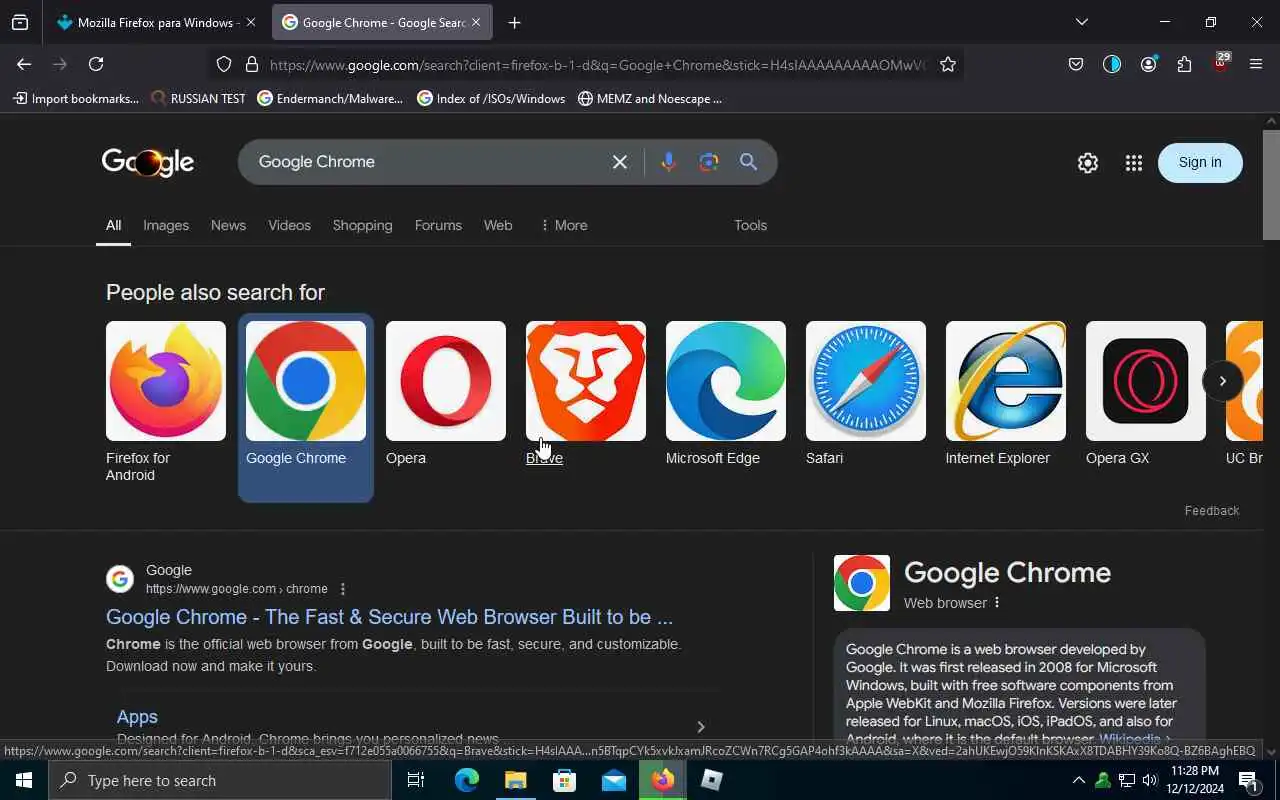Open Firefox application hamburger menu
Image resolution: width=1280 pixels, height=800 pixels.
point(1256,64)
